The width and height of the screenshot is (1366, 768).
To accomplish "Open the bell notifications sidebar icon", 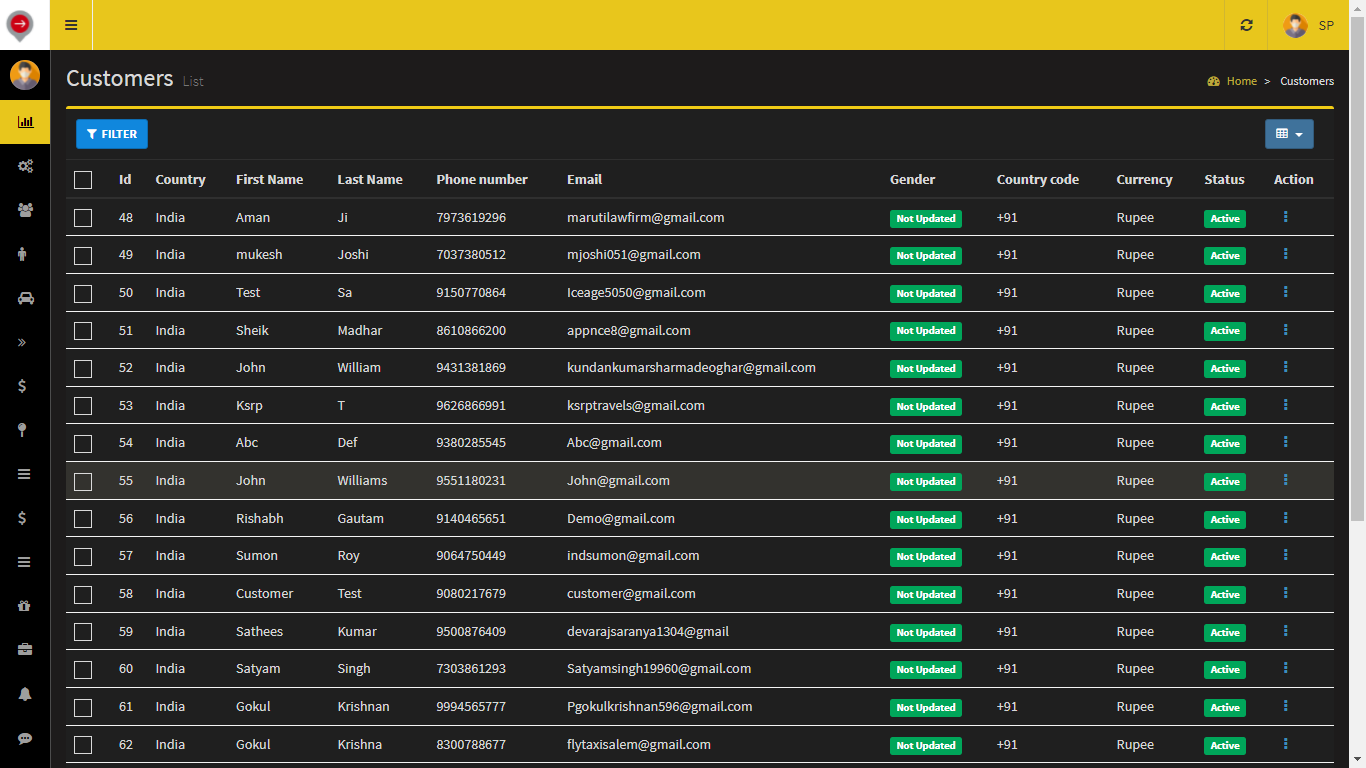I will tap(25, 694).
